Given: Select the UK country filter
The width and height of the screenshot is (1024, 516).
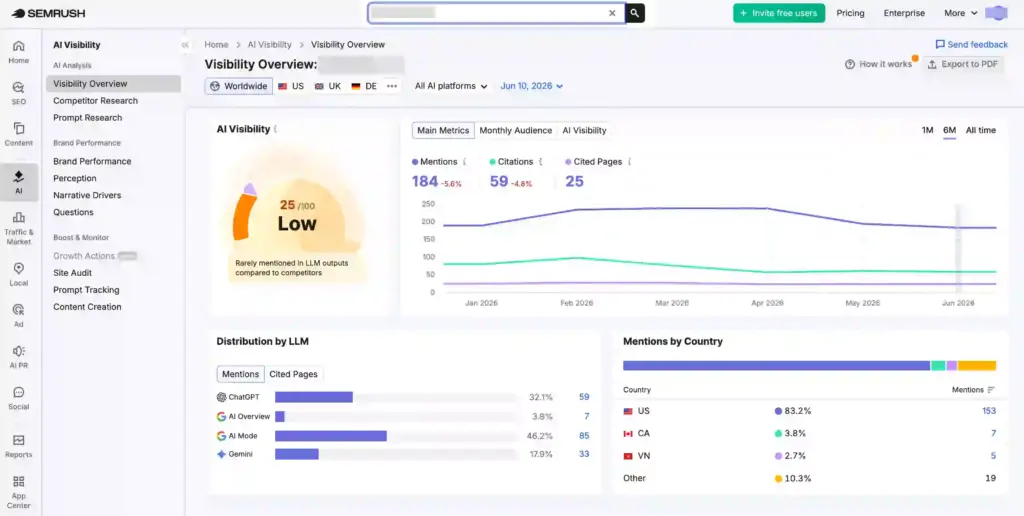Looking at the screenshot, I should click(328, 86).
